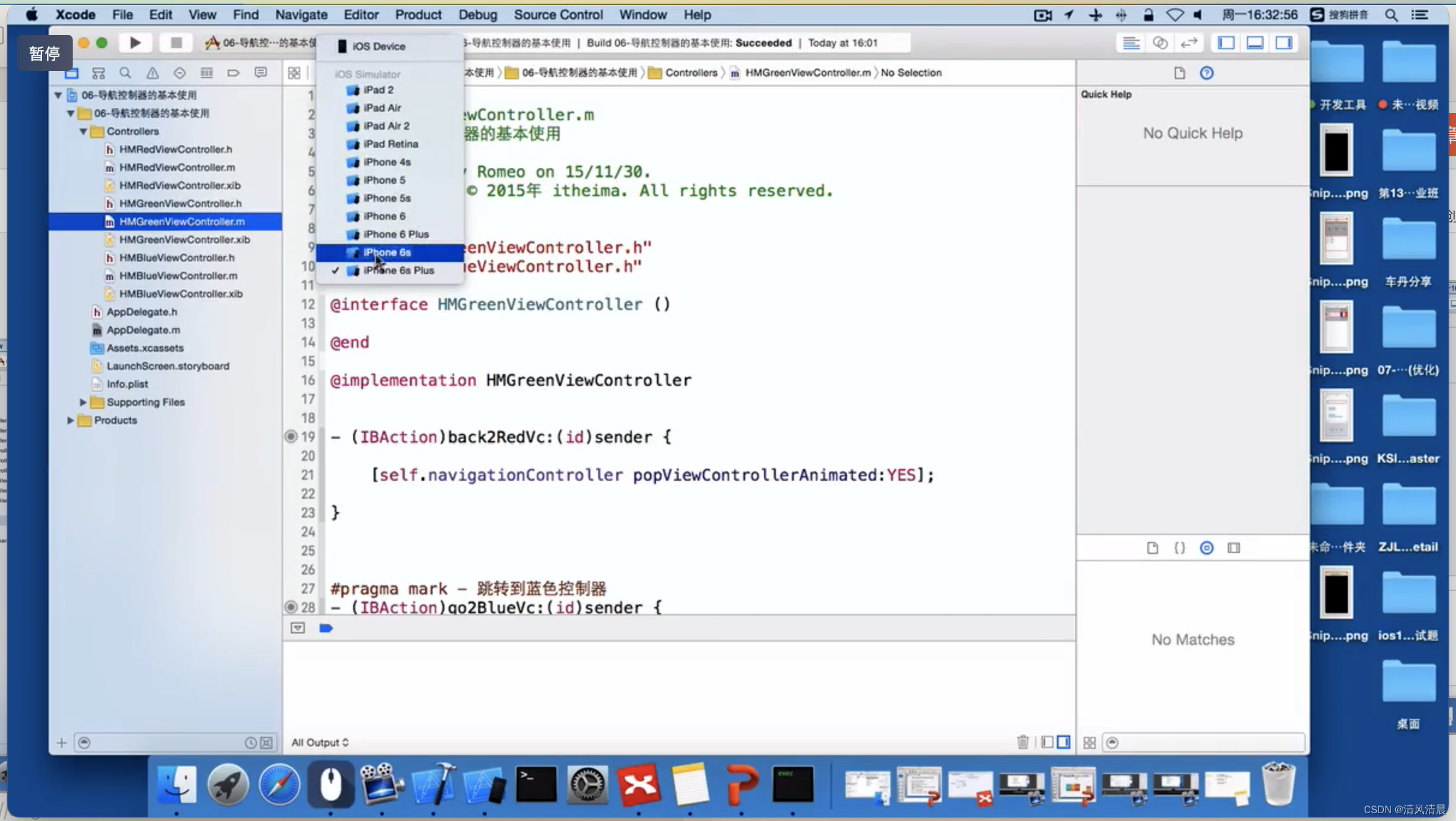Click No Selection in jump bar
This screenshot has height=821, width=1456.
tap(911, 73)
